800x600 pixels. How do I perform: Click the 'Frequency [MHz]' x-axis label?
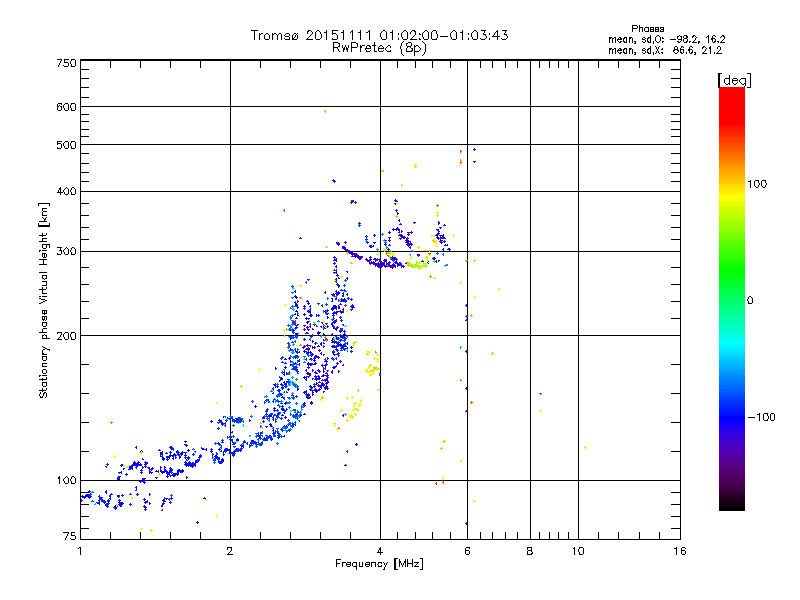click(379, 564)
